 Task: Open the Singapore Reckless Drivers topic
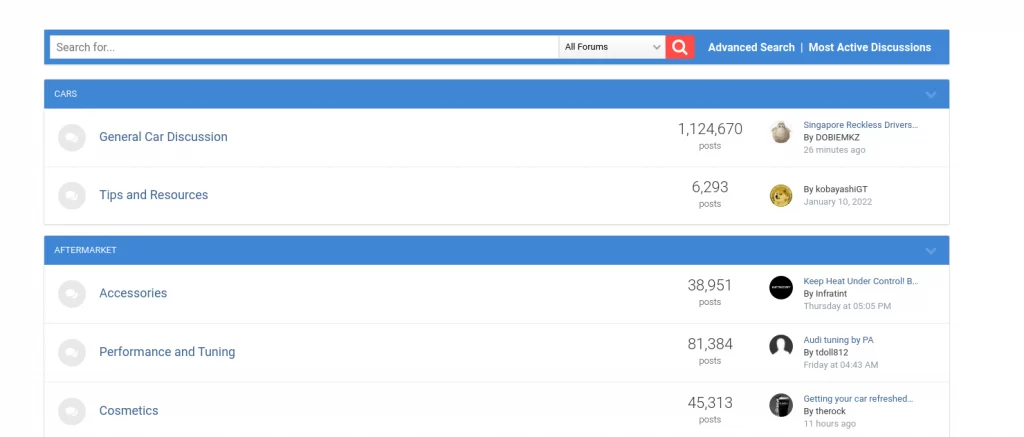point(860,125)
